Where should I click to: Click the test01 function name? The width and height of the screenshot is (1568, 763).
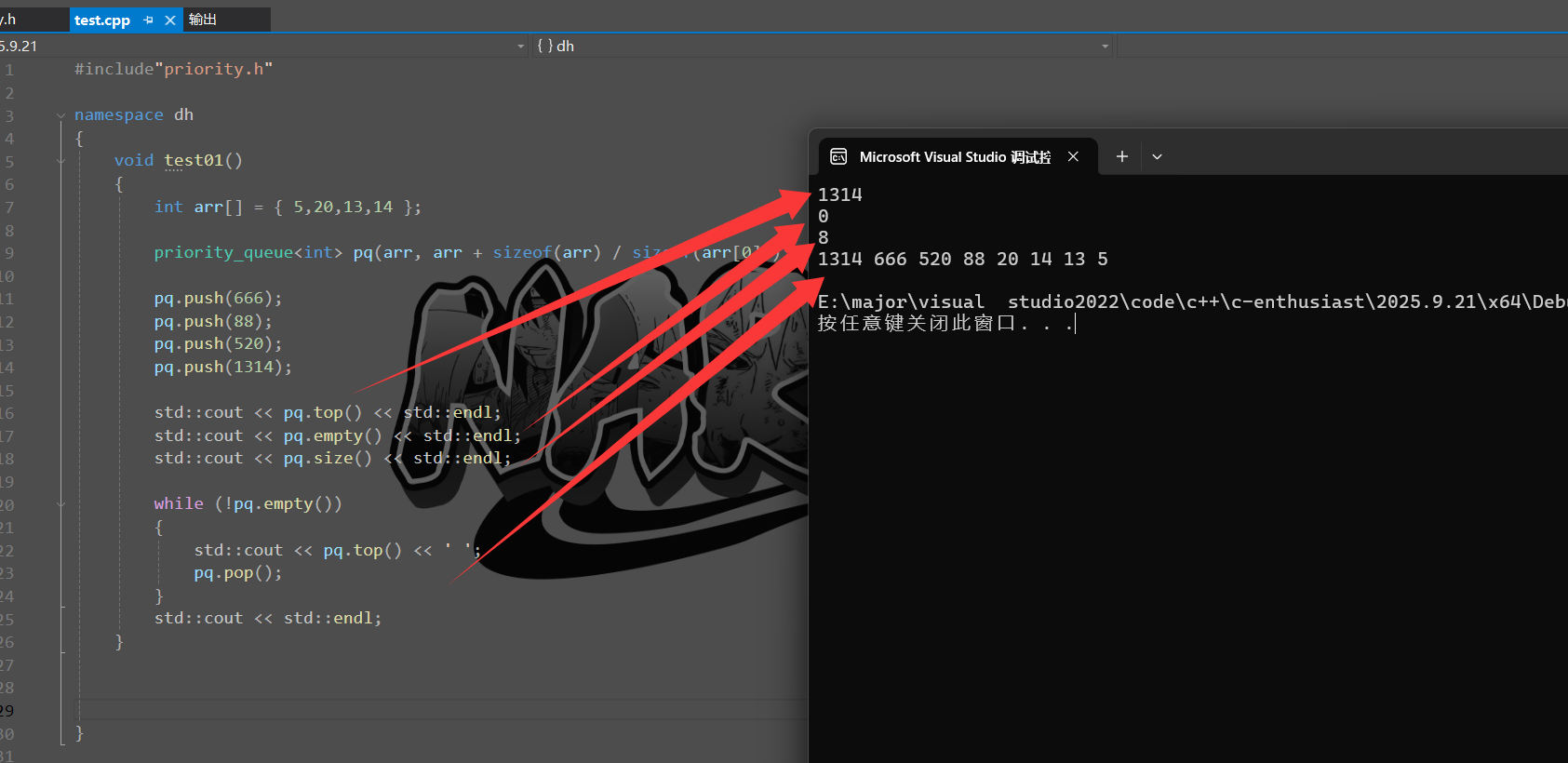(x=194, y=160)
